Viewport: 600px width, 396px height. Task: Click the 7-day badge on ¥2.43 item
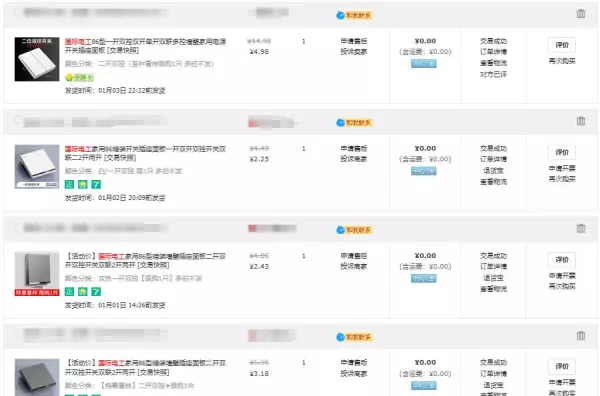(x=96, y=292)
